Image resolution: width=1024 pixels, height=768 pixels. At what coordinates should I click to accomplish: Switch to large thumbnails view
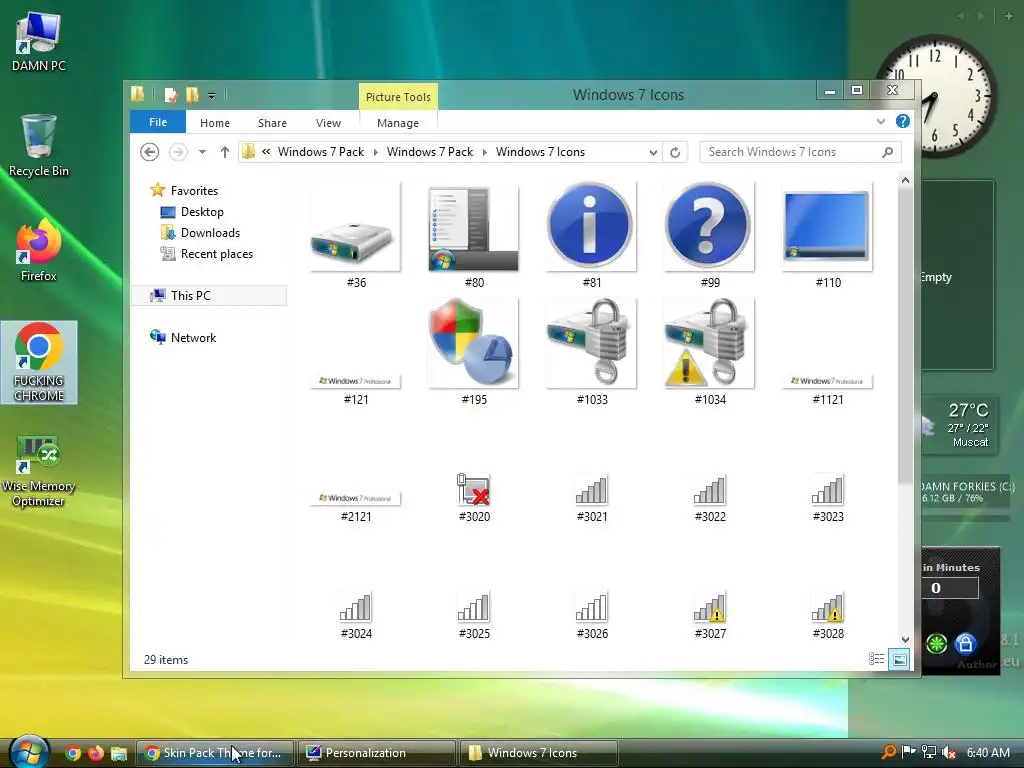coord(899,660)
